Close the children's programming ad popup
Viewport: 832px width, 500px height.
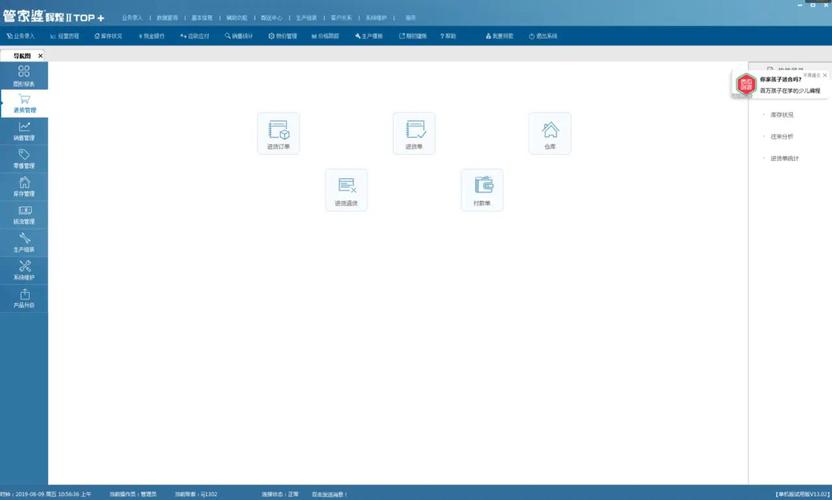(825, 75)
